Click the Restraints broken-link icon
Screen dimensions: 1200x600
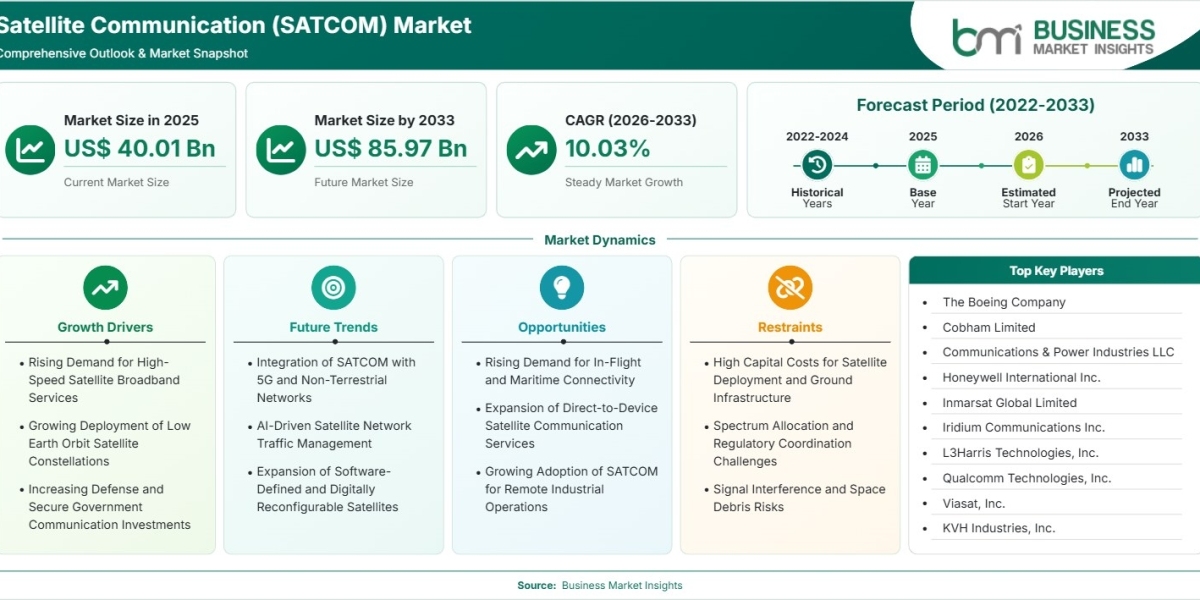pyautogui.click(x=790, y=288)
